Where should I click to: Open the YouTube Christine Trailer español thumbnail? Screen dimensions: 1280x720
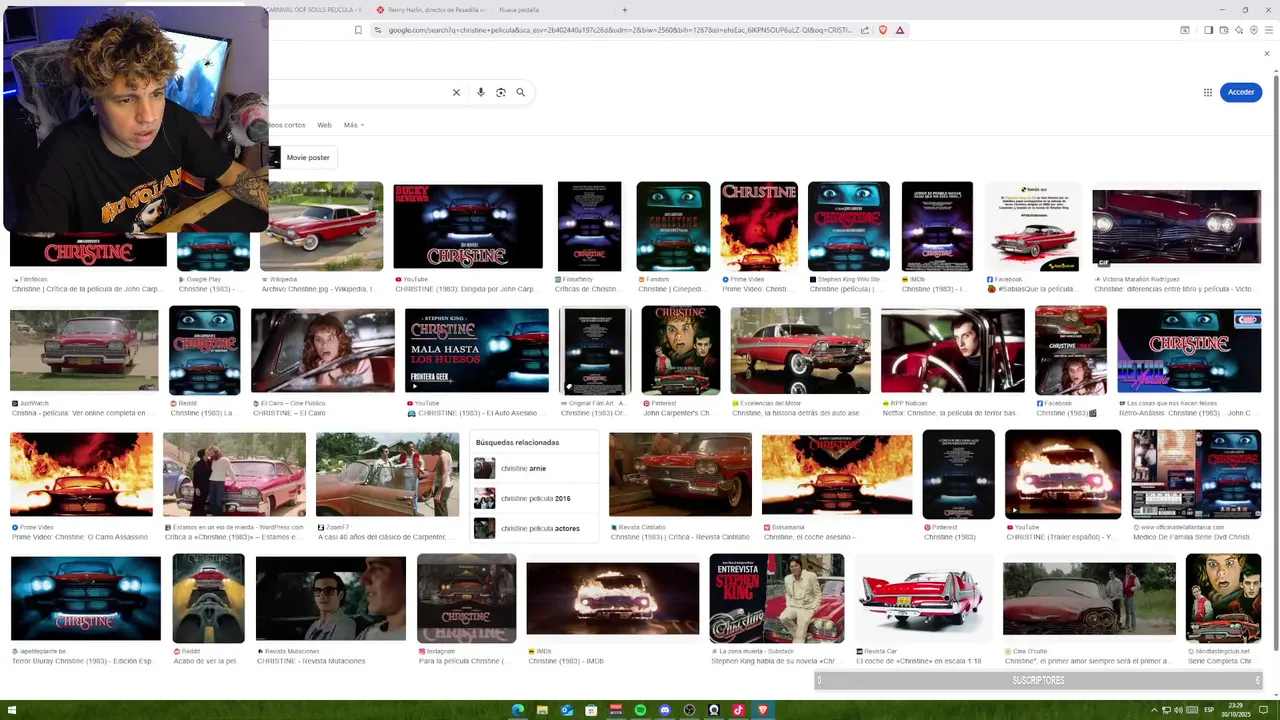point(1063,474)
